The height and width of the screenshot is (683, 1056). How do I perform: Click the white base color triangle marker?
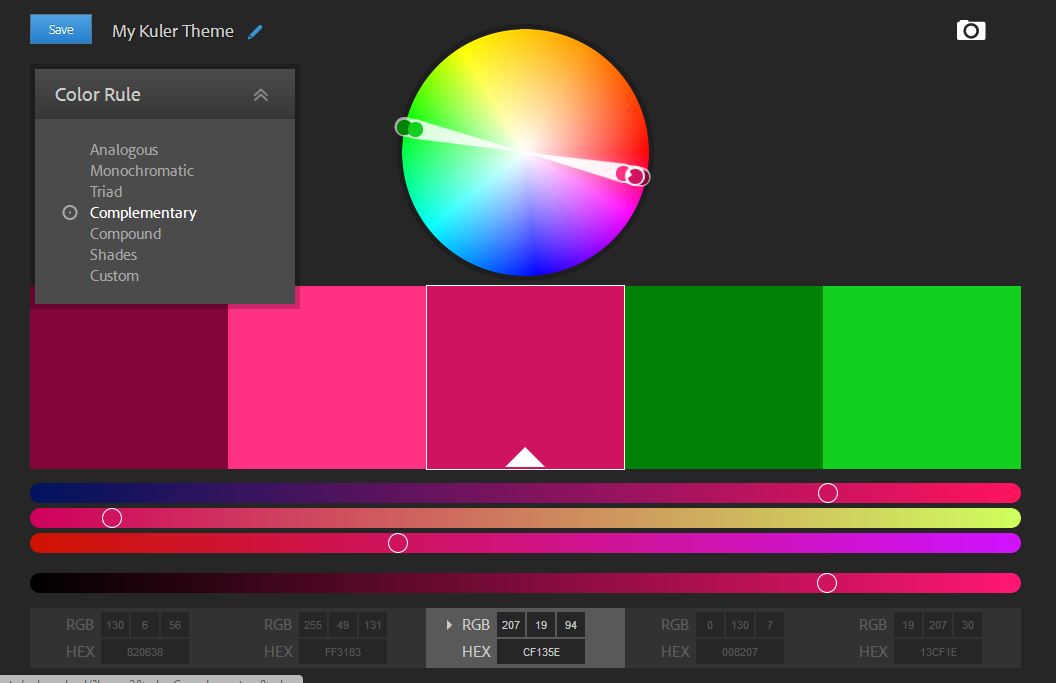pyautogui.click(x=525, y=458)
